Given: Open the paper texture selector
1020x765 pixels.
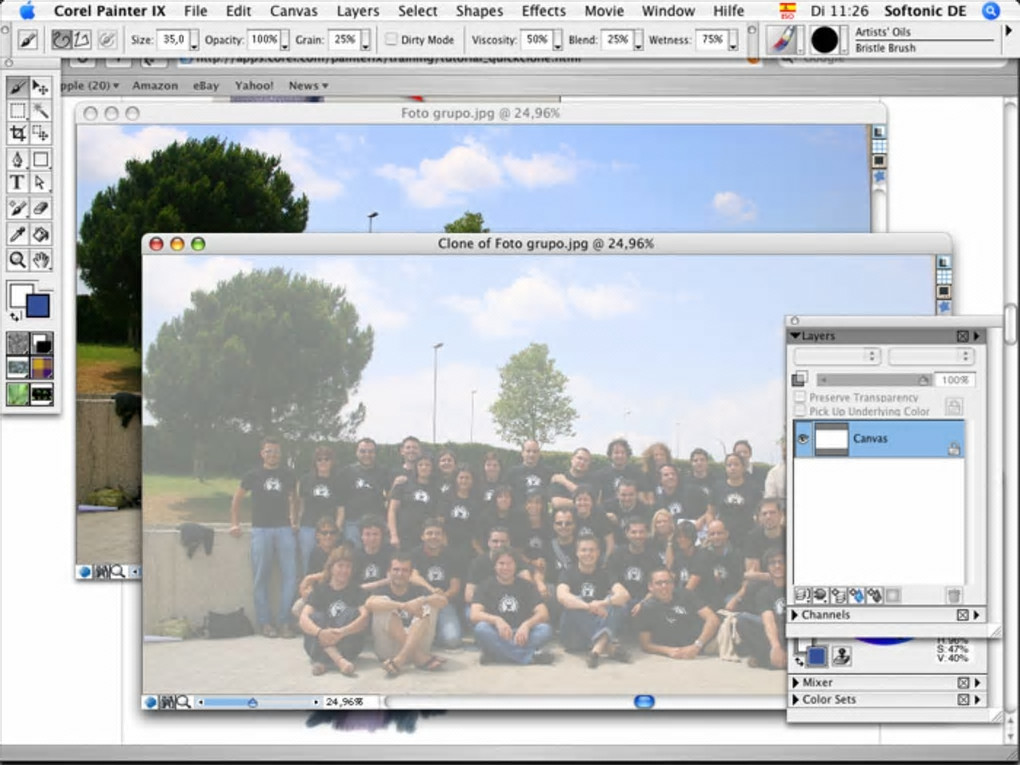Looking at the screenshot, I should 18,343.
